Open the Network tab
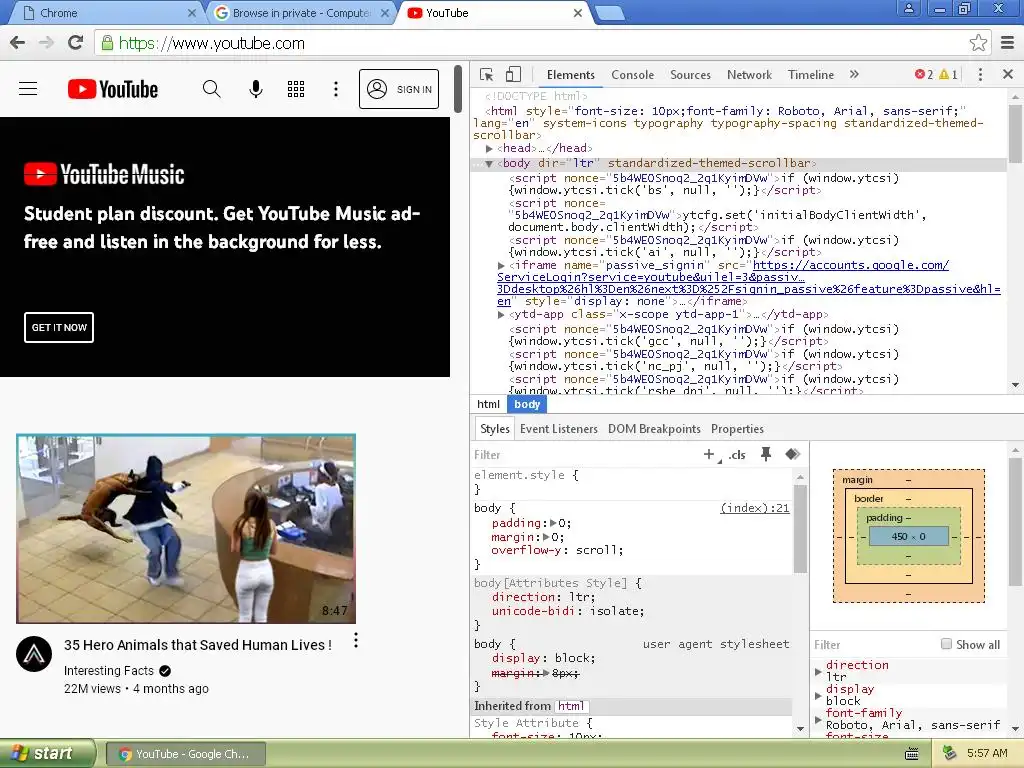 click(x=749, y=74)
